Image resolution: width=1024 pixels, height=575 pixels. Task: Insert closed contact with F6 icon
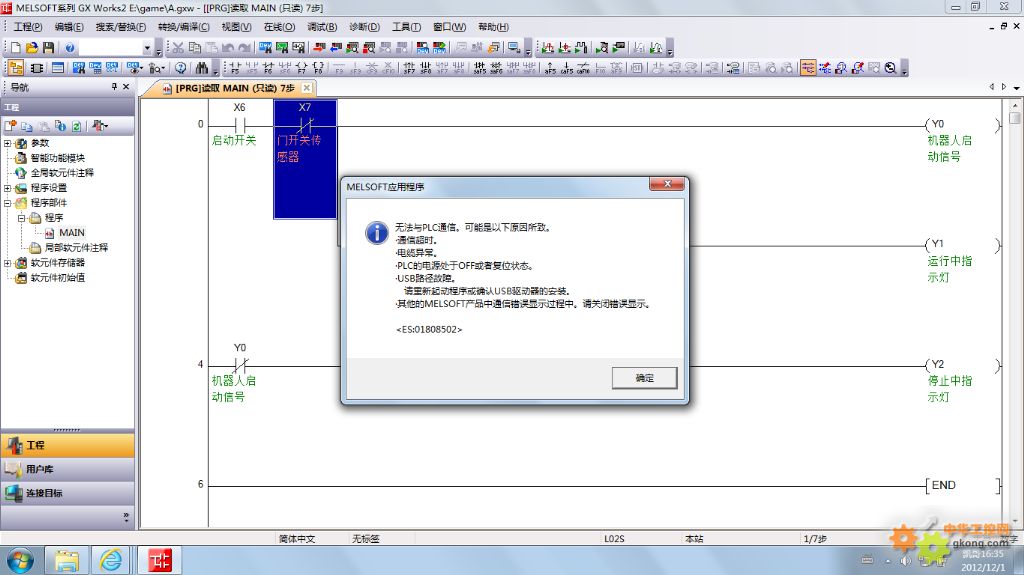coord(268,68)
